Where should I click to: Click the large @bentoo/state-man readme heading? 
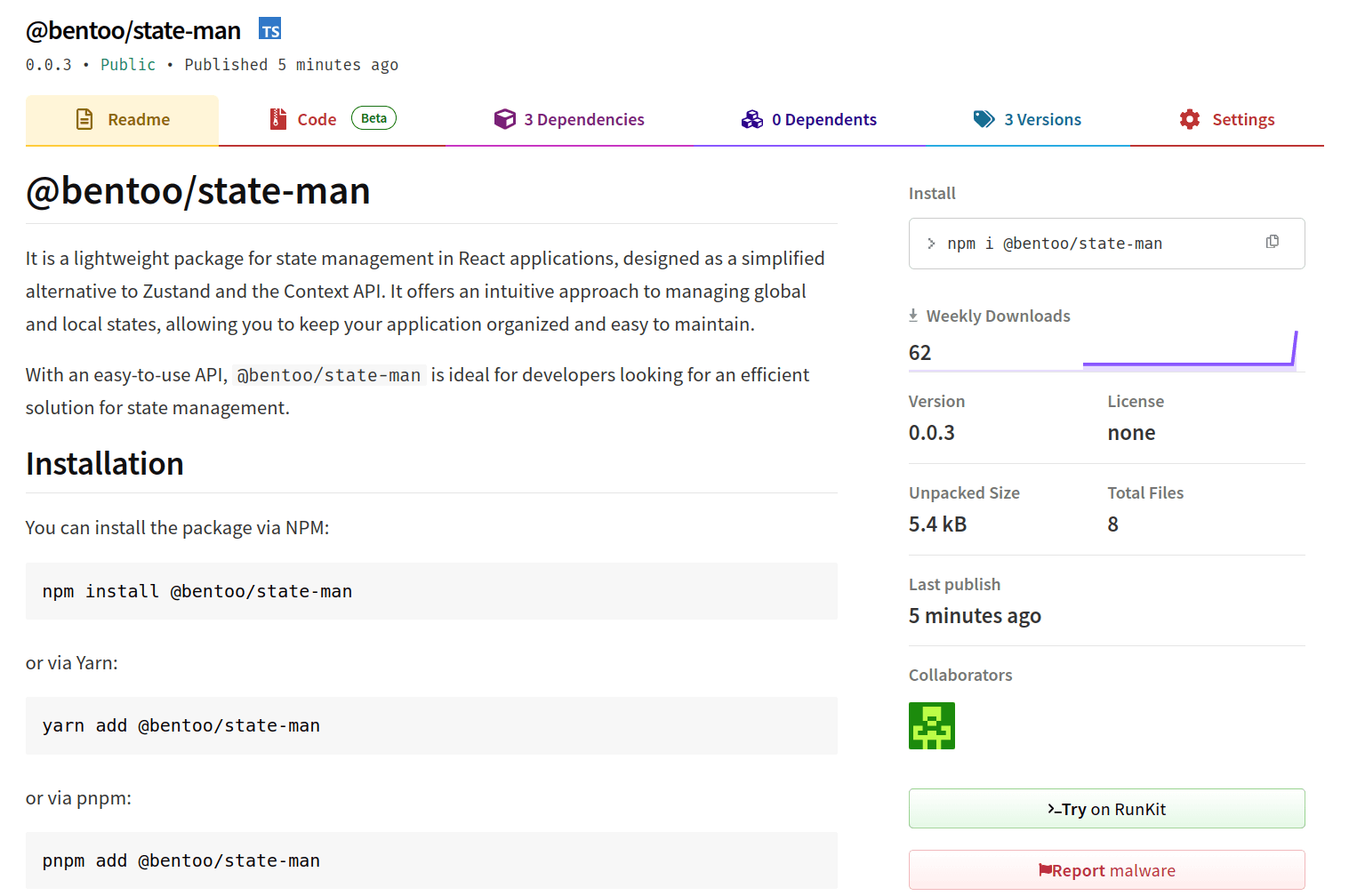[x=198, y=191]
